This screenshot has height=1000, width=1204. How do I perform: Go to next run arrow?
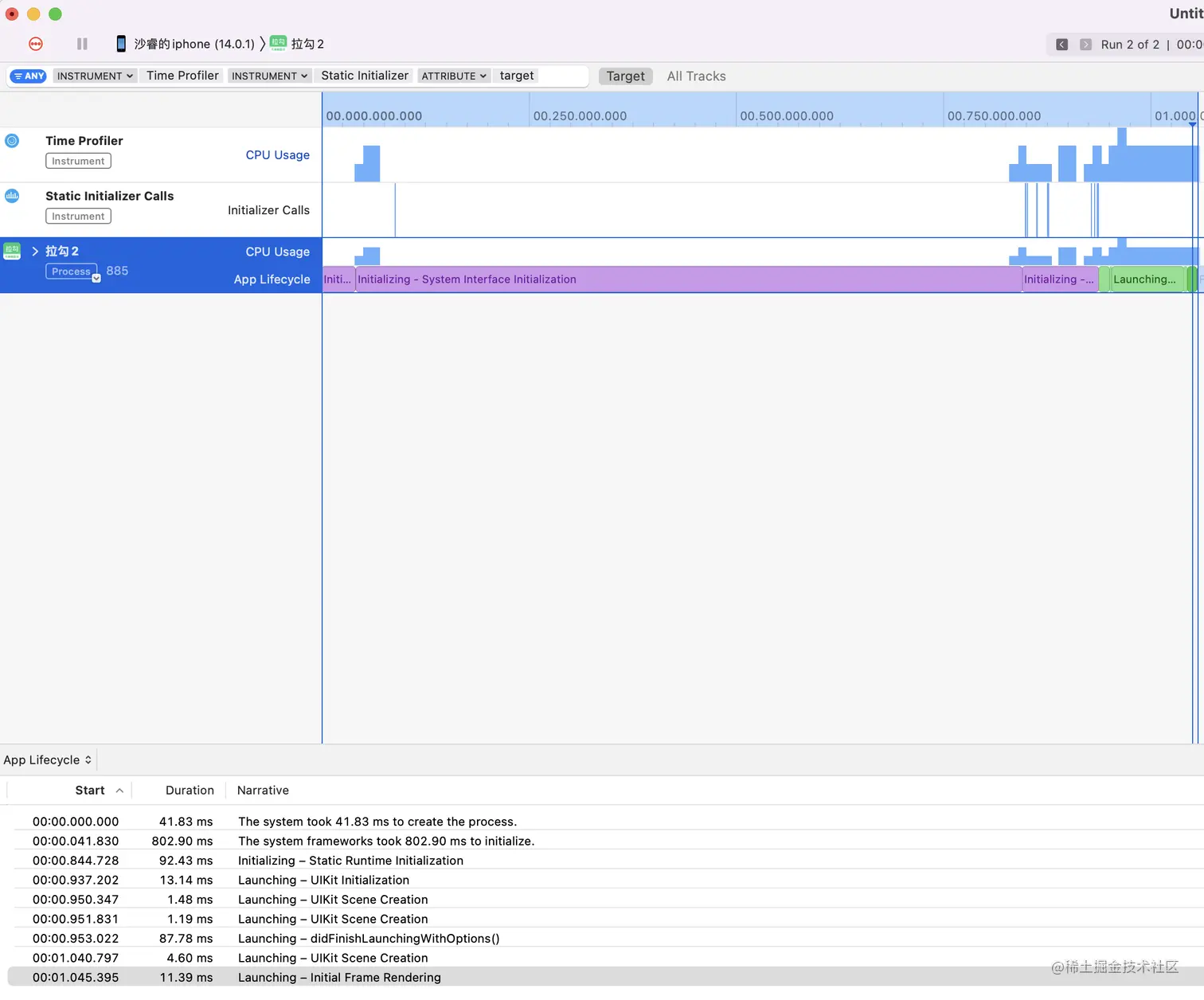pos(1085,45)
